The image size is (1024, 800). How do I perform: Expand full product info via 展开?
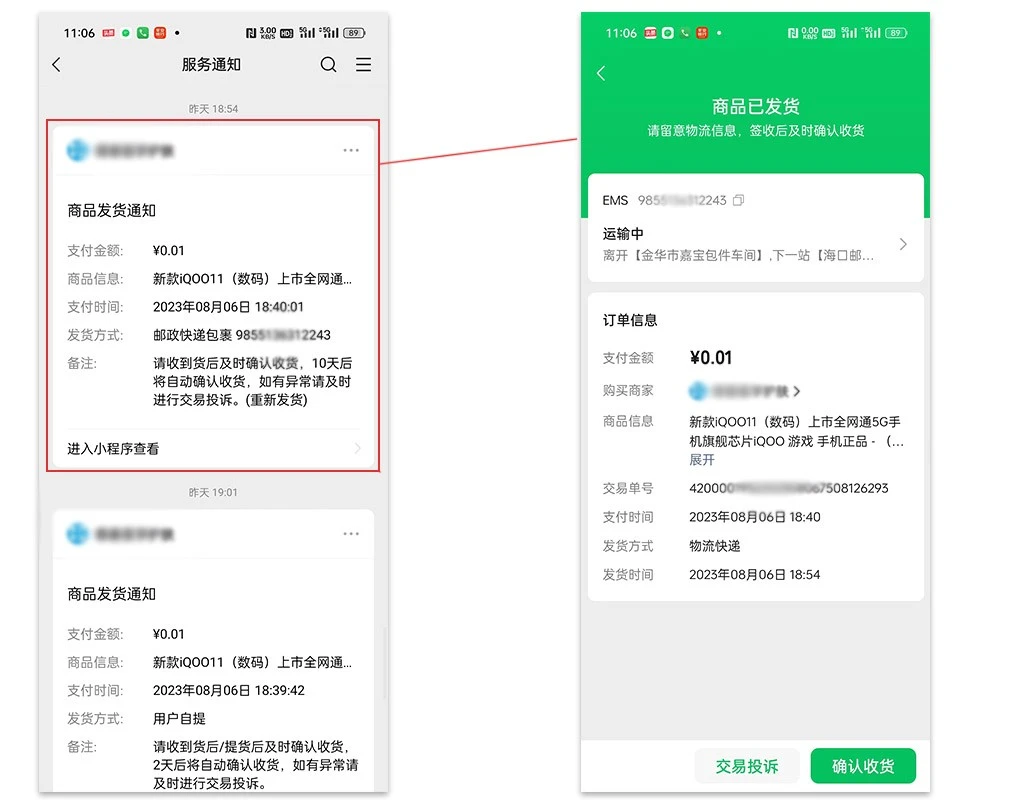tap(702, 460)
